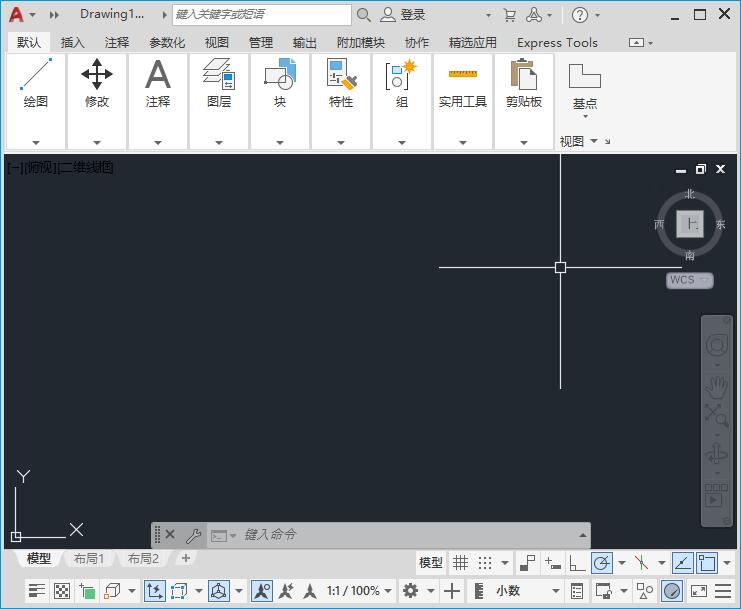Viewport: 741px width, 609px height.
Task: Open the 布局1 layout tab
Action: [x=89, y=559]
